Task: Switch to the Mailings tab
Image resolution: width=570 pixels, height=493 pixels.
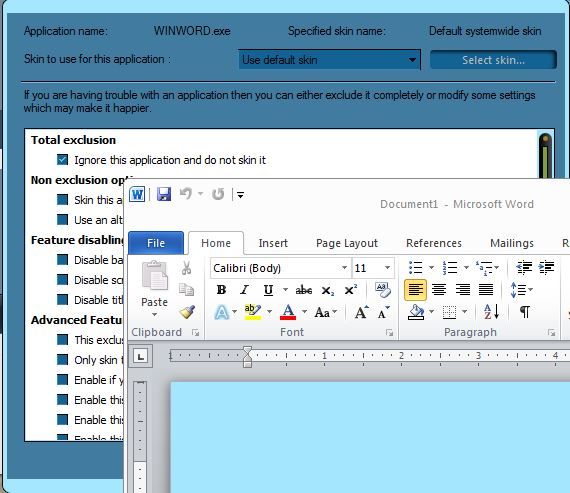Action: coord(512,243)
